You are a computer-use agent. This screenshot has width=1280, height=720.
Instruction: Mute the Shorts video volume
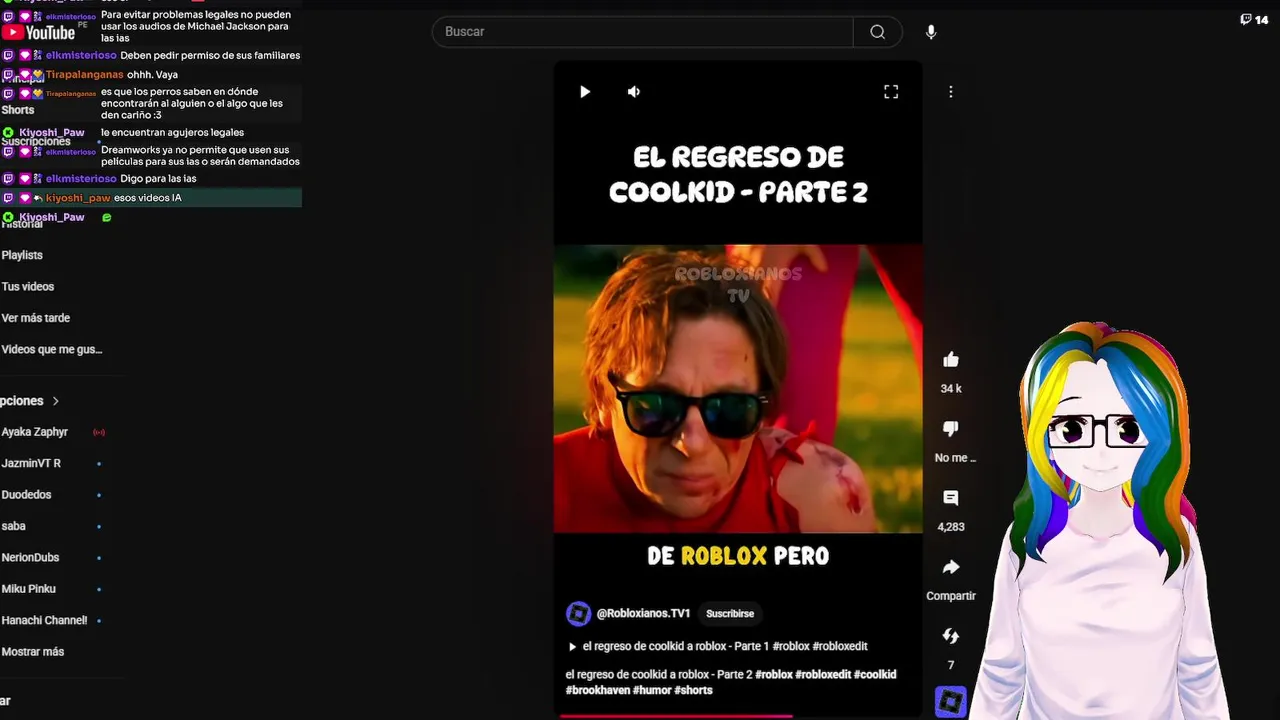pos(634,92)
